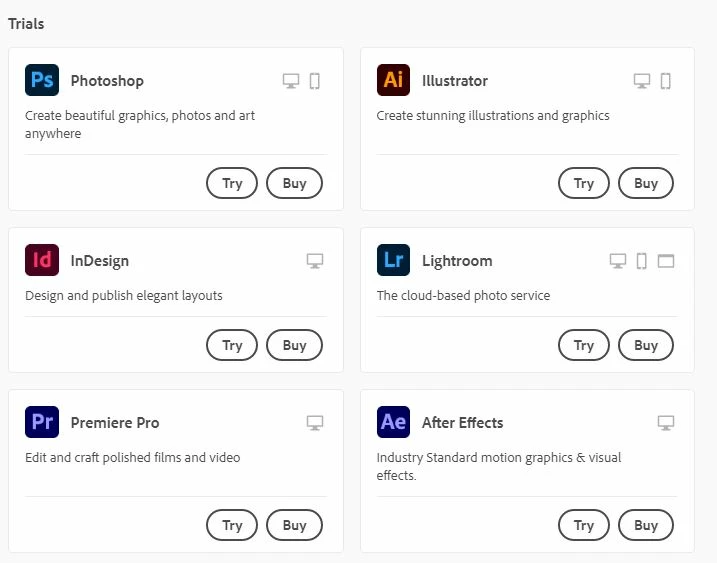Viewport: 717px width, 563px height.
Task: Click Lightroom's web browser platform icon
Action: (666, 261)
